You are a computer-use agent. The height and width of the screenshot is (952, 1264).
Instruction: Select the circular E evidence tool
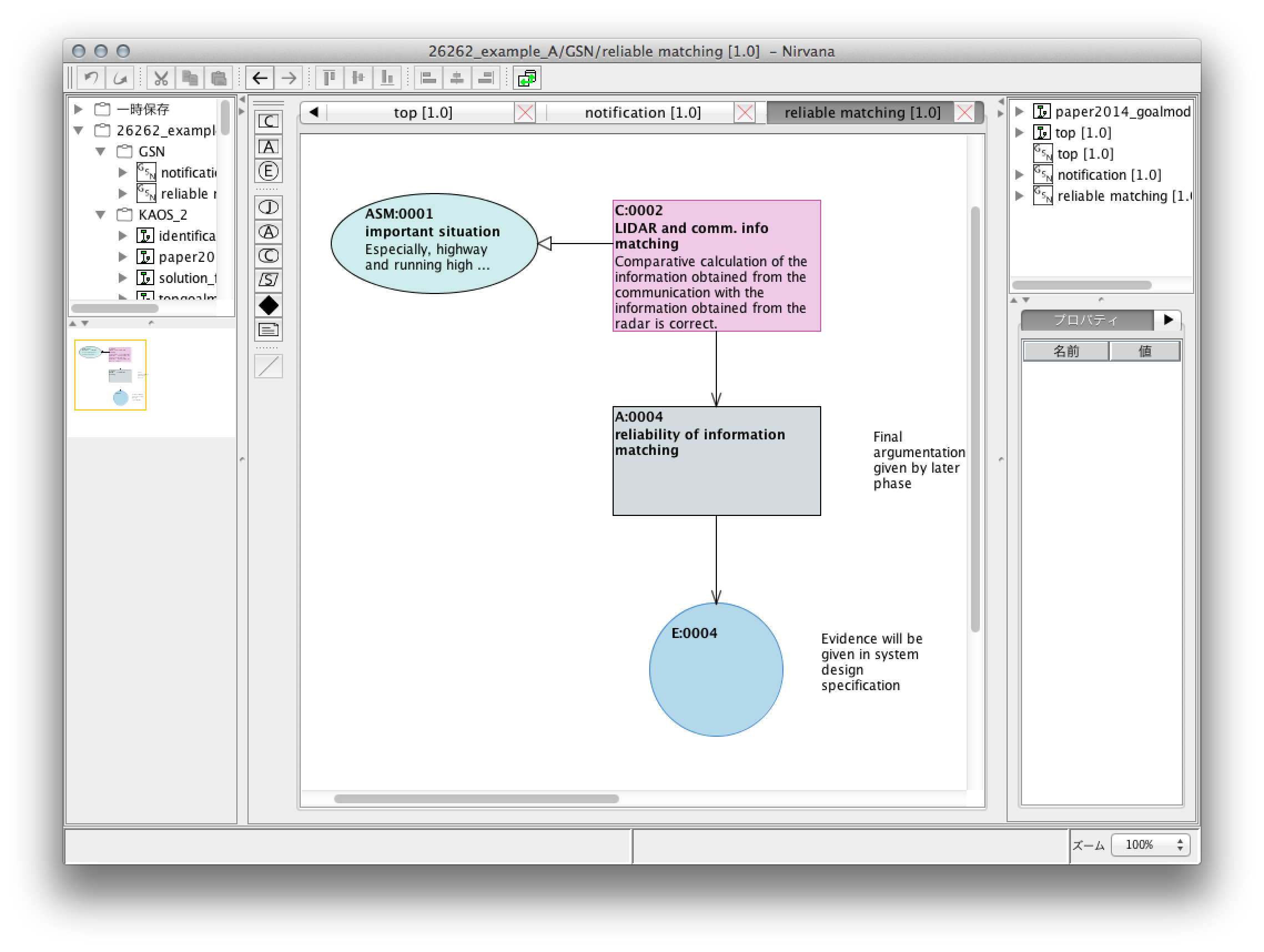click(269, 171)
